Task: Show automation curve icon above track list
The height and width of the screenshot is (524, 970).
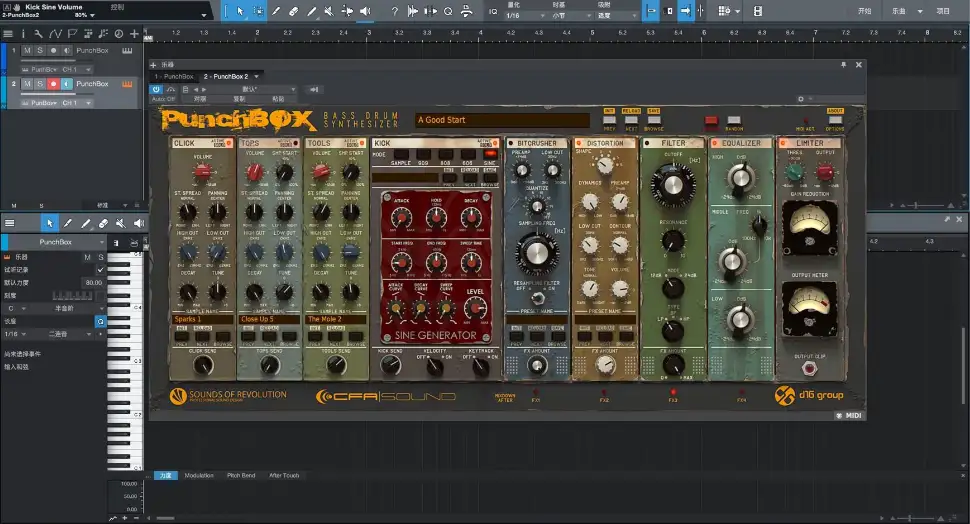Action: point(55,34)
